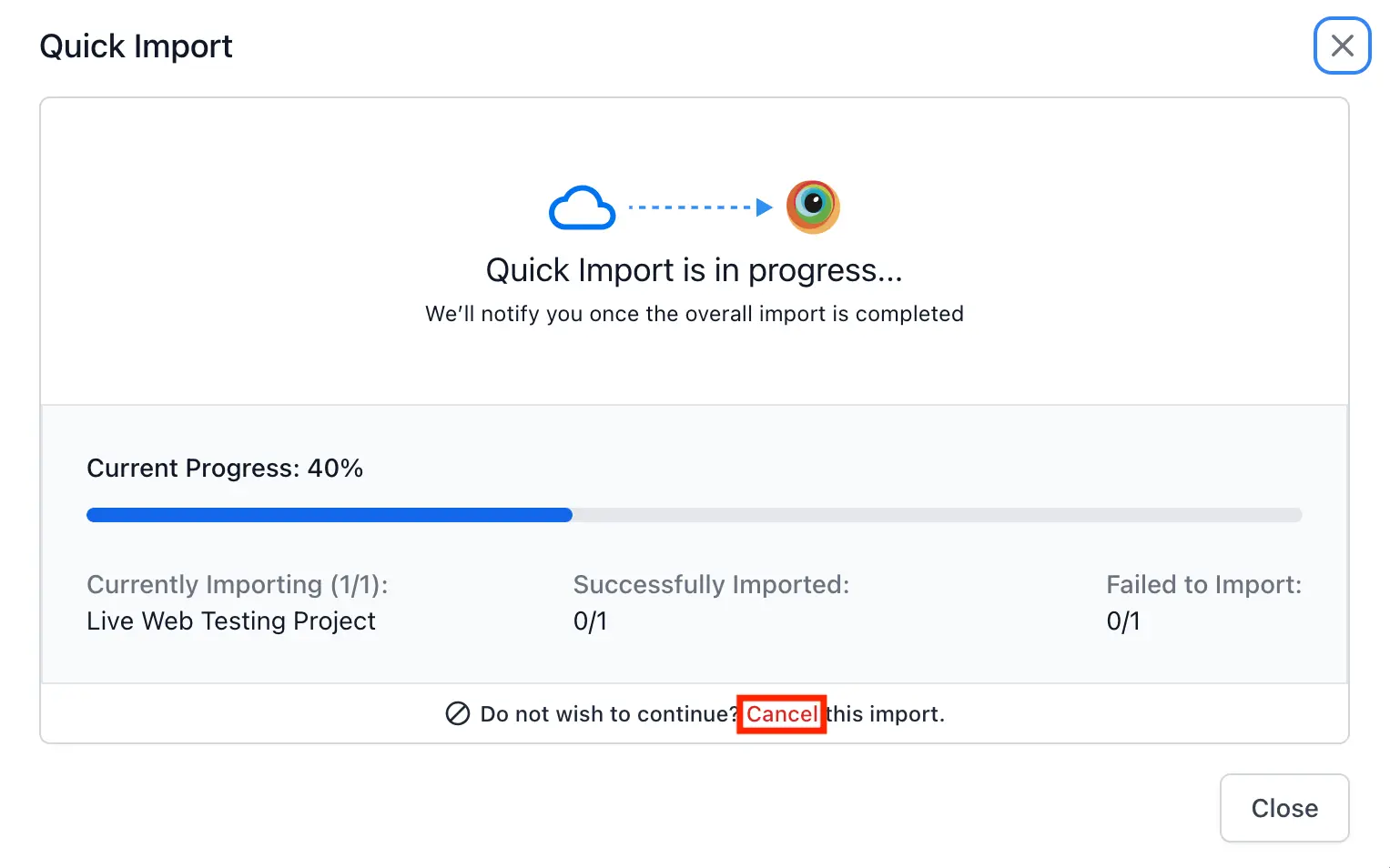Click the blue cloud source icon
This screenshot has width=1390, height=868.
point(582,208)
